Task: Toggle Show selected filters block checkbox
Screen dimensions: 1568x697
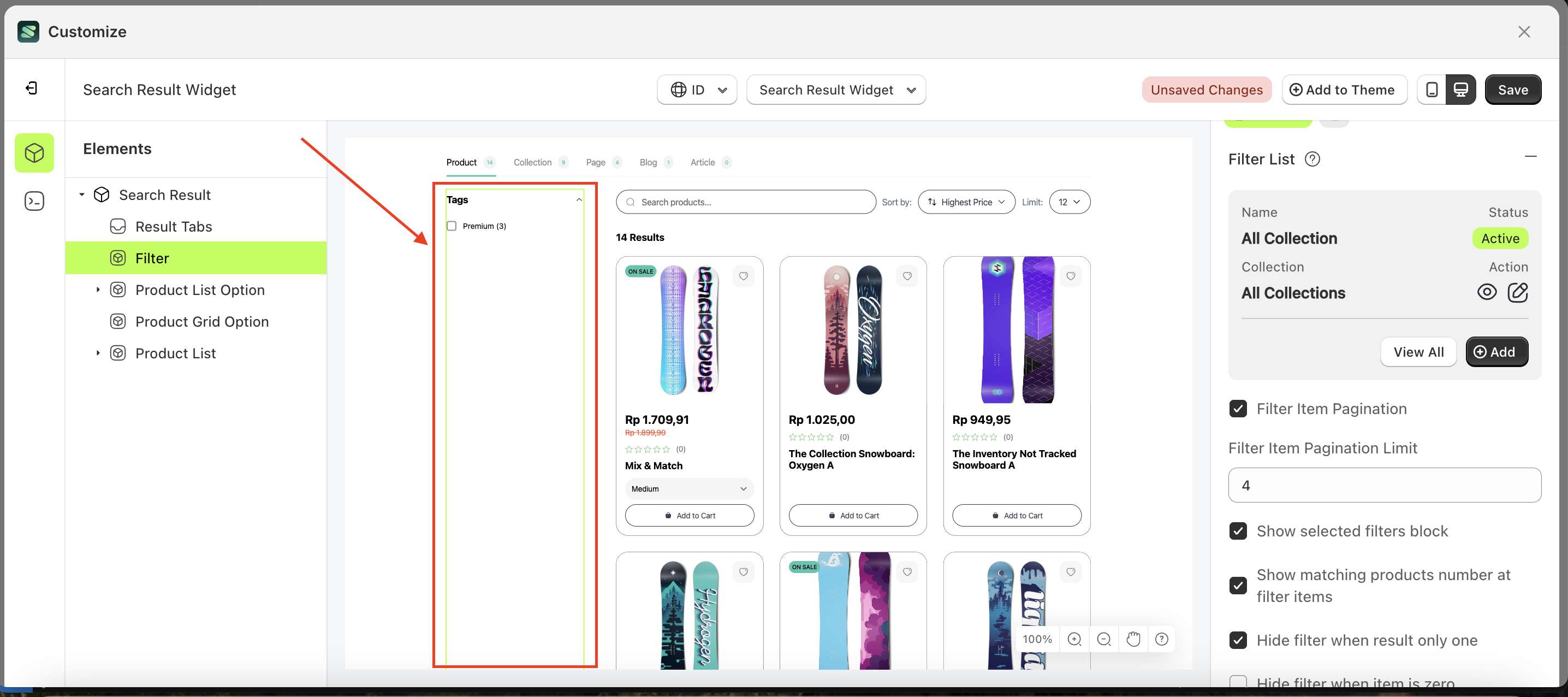Action: 1238,531
